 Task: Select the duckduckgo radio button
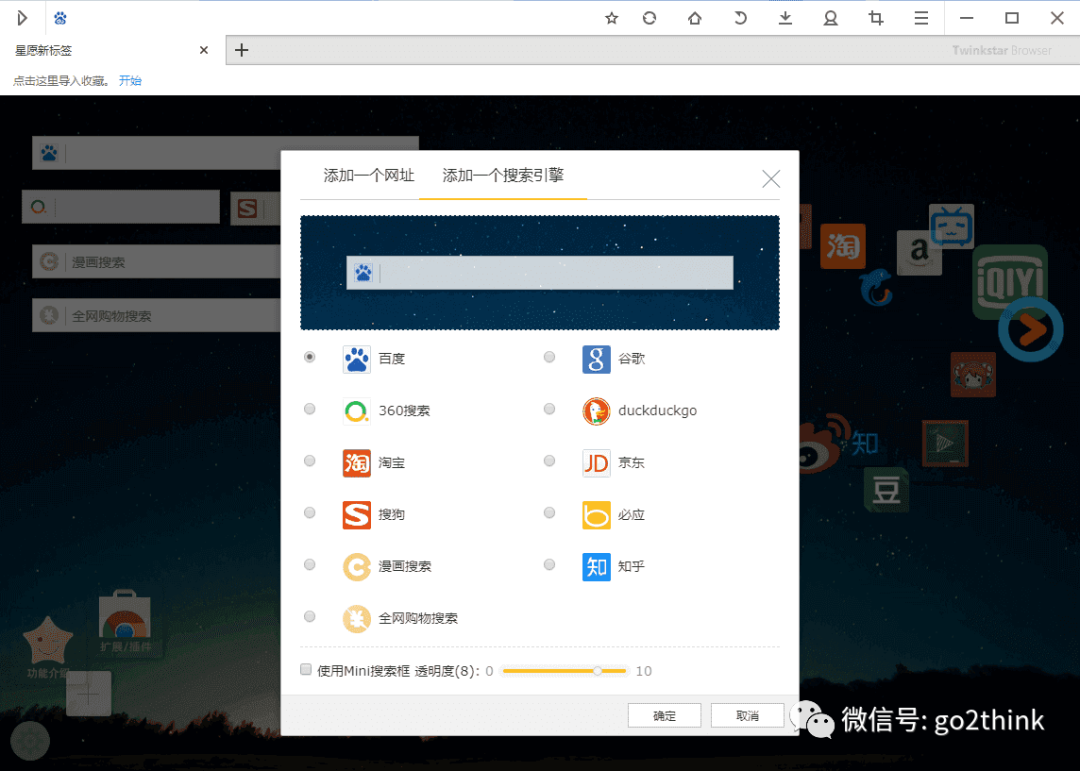click(x=549, y=409)
